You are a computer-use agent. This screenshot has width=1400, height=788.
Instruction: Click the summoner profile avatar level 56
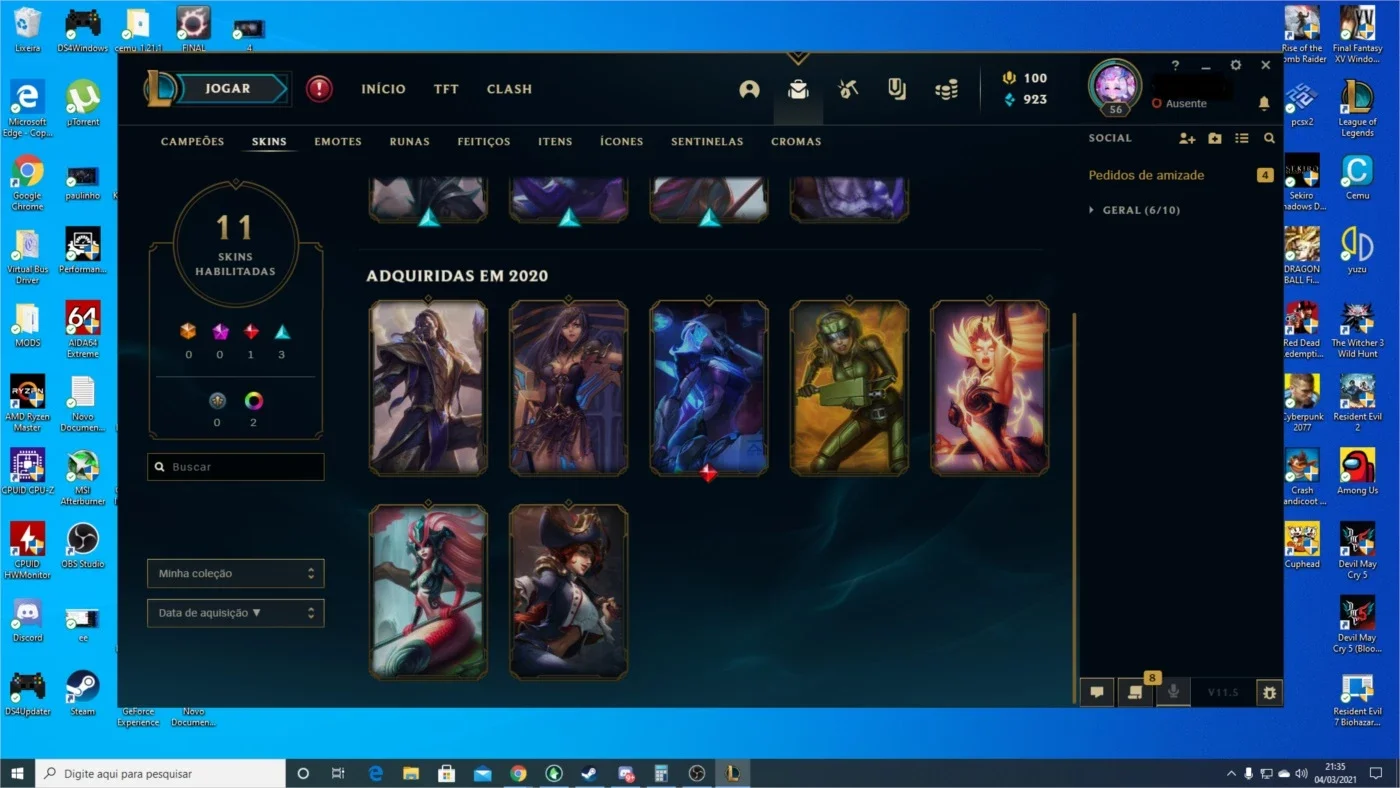[x=1114, y=87]
